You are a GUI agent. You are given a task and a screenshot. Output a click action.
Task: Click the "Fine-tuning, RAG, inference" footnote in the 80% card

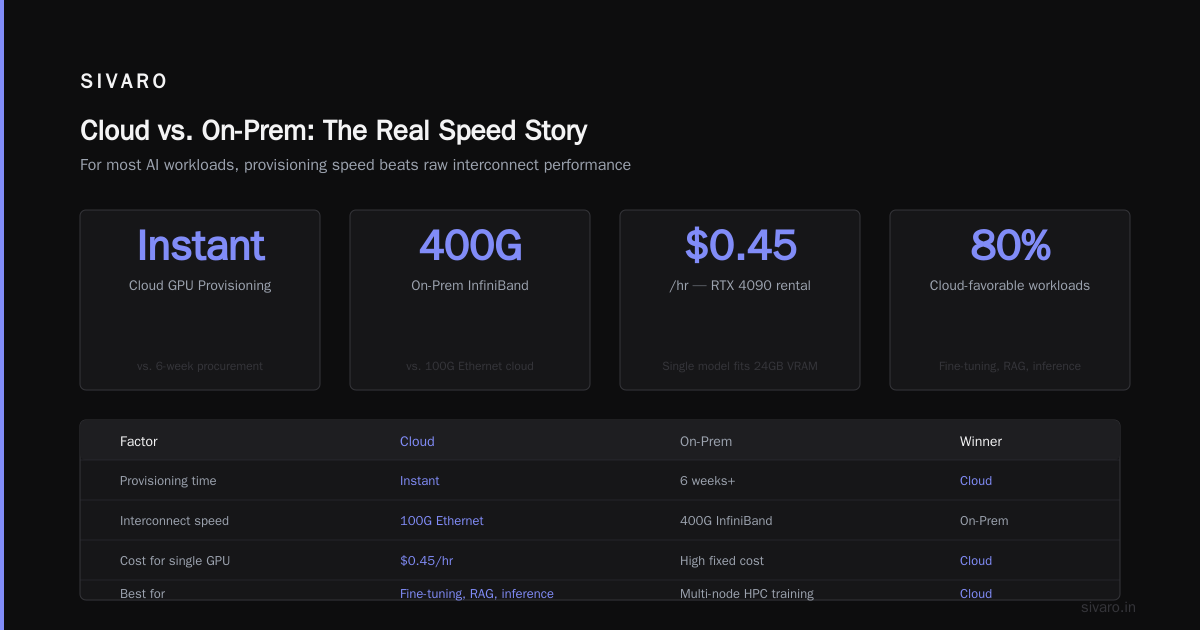pyautogui.click(x=1010, y=366)
